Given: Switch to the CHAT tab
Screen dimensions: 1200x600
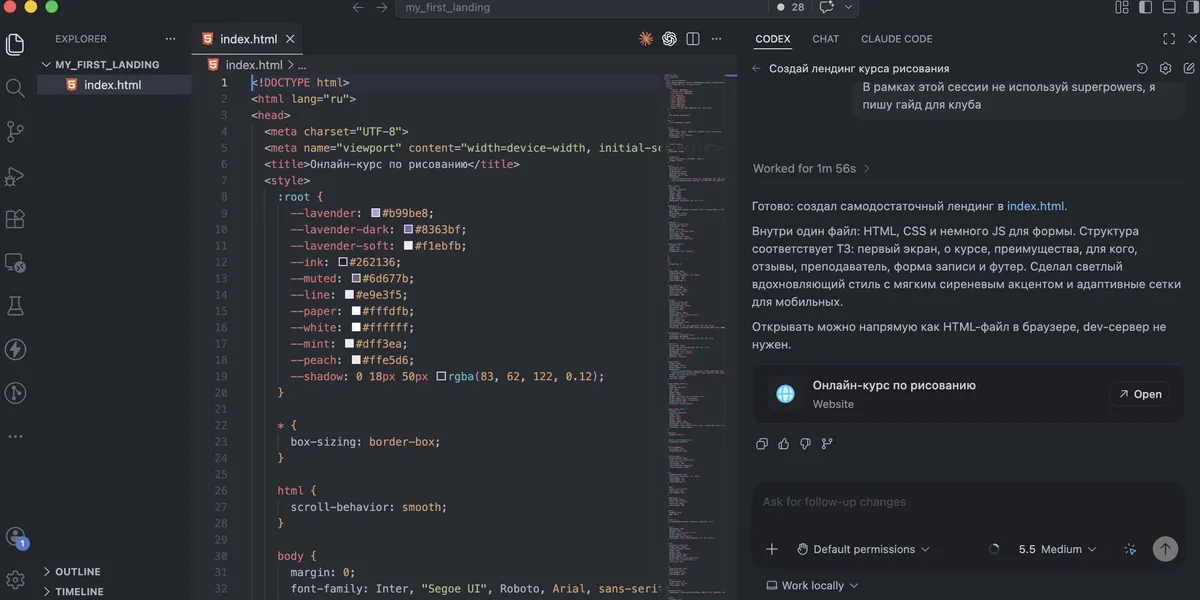Looking at the screenshot, I should tap(826, 39).
